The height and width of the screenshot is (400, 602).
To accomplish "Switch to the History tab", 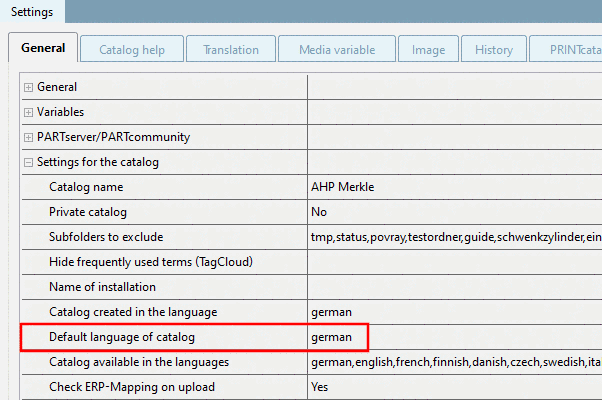I will pyautogui.click(x=493, y=49).
